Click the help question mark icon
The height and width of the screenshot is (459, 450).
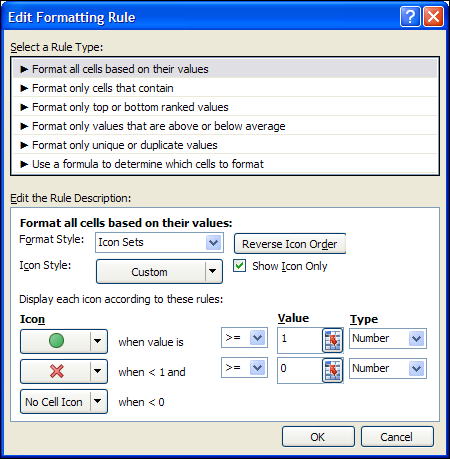410,16
